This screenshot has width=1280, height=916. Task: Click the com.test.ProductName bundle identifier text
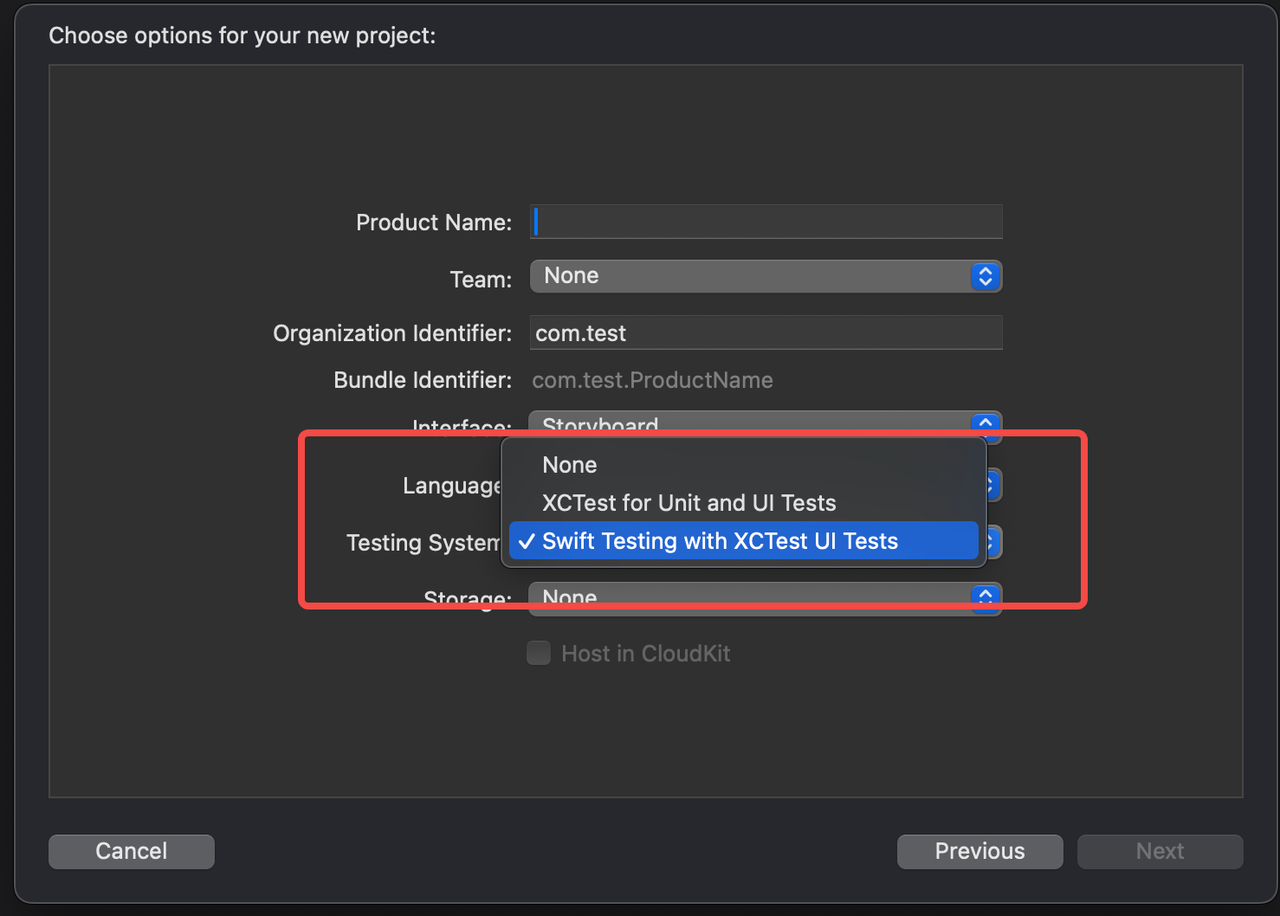652,380
